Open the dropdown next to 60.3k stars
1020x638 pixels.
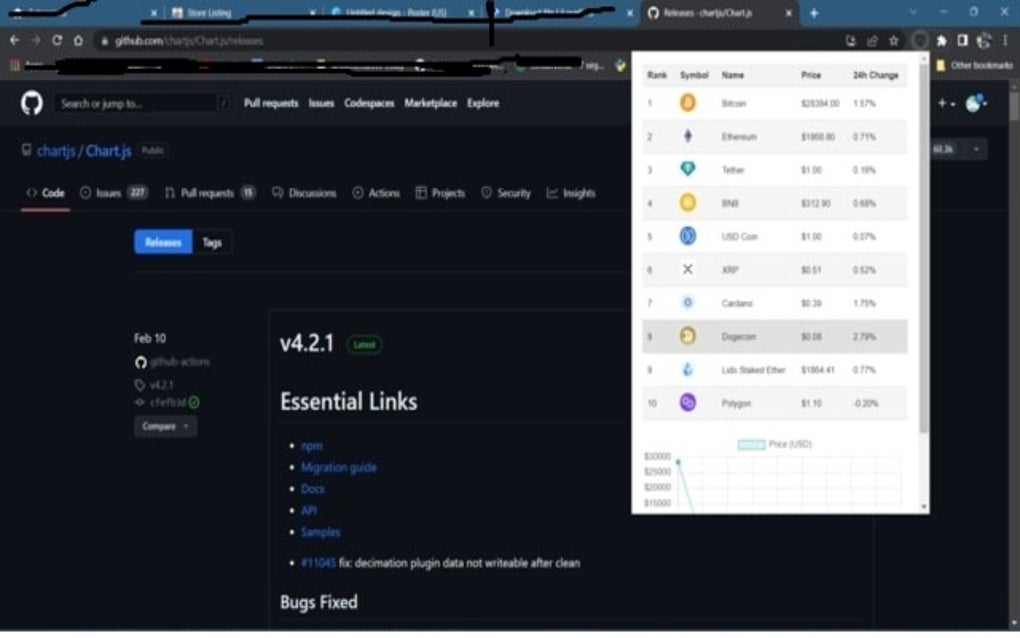(976, 149)
